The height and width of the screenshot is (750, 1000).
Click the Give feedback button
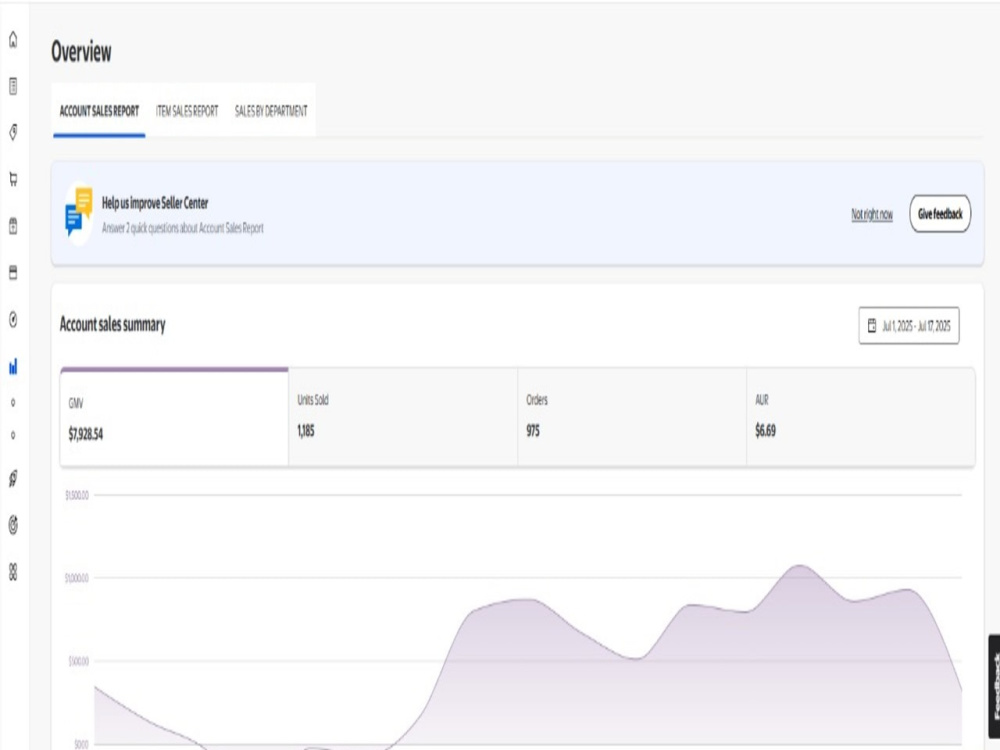point(940,214)
